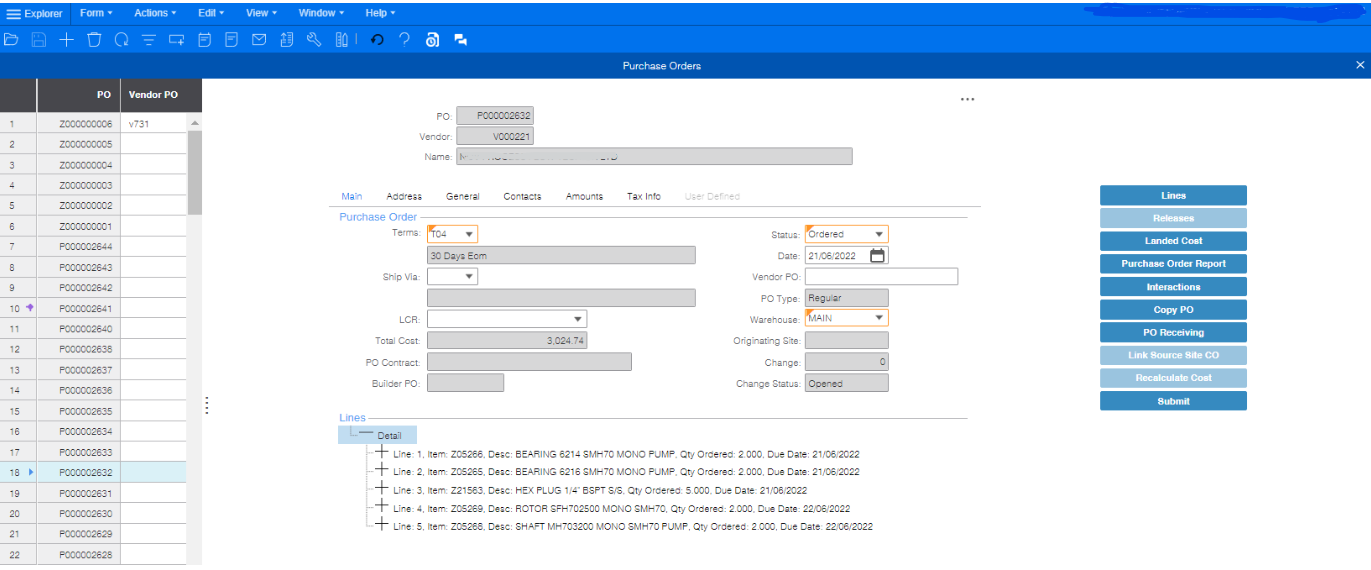Expand Line 3 HEX PLUG tree item

point(380,489)
